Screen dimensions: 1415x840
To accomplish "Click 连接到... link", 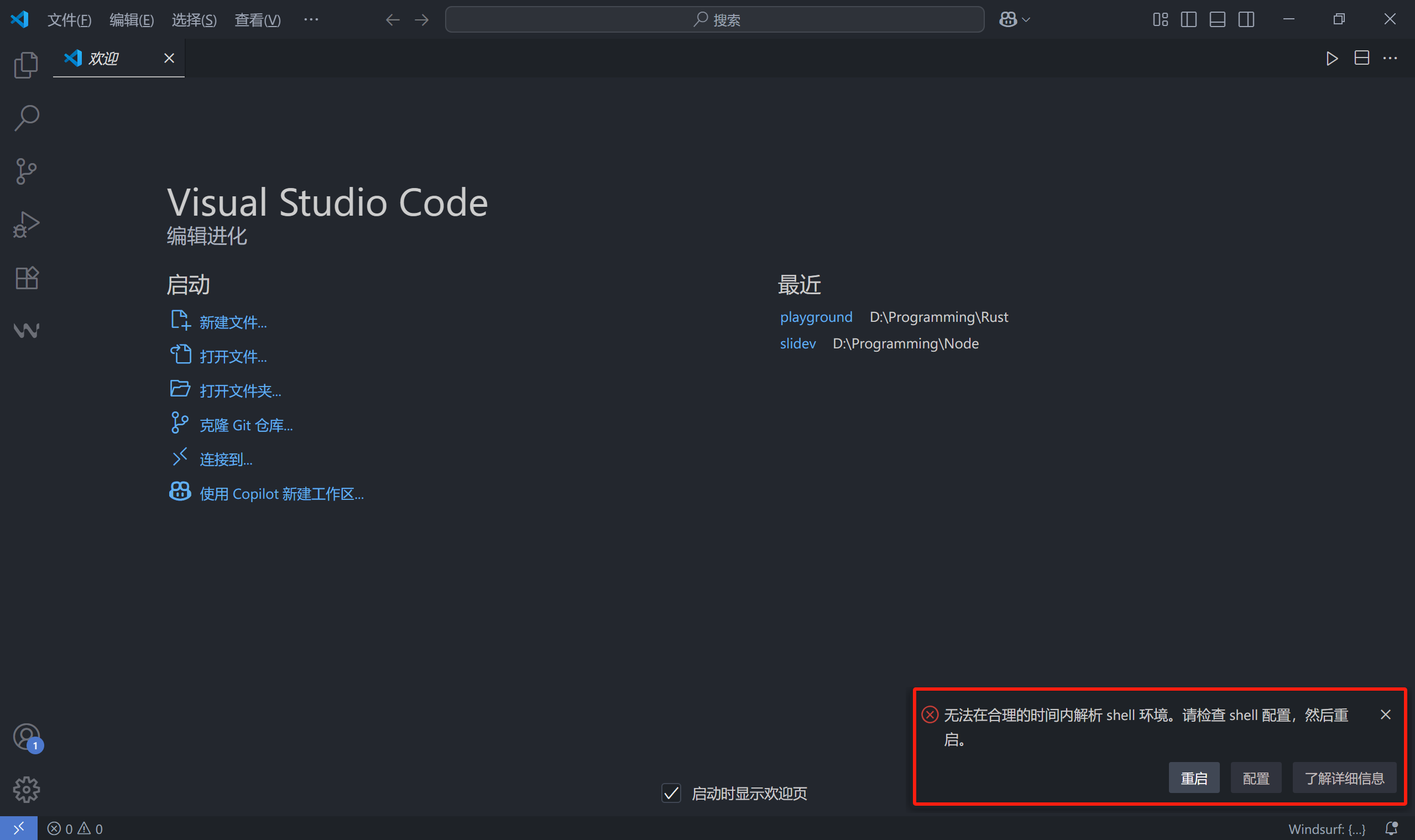I will (226, 460).
